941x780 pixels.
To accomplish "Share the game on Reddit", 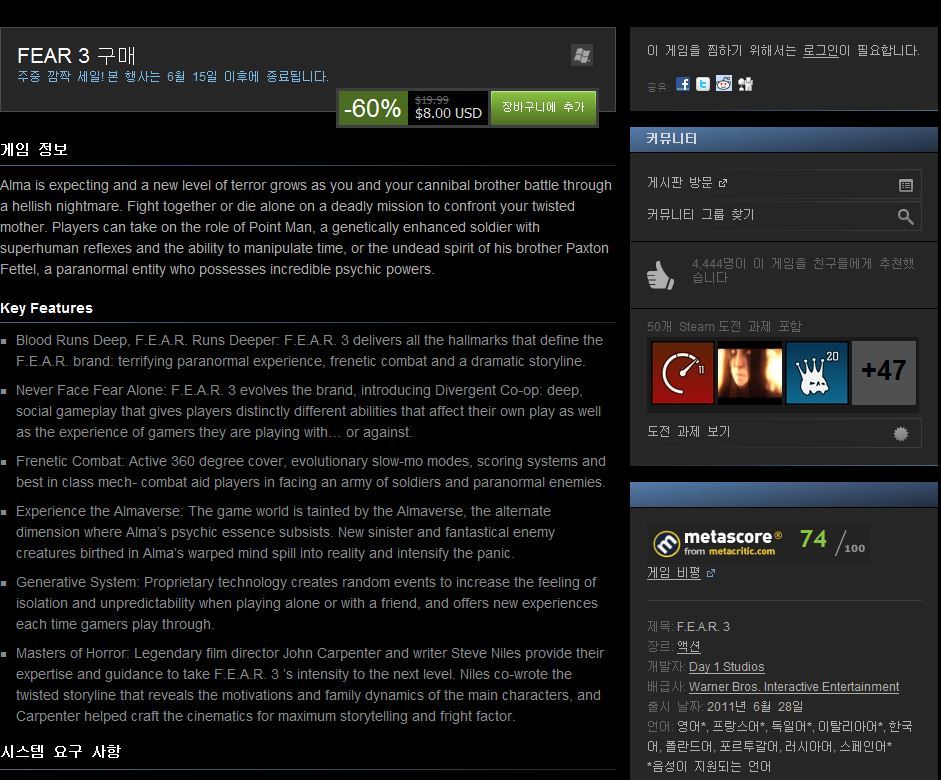I will (724, 83).
